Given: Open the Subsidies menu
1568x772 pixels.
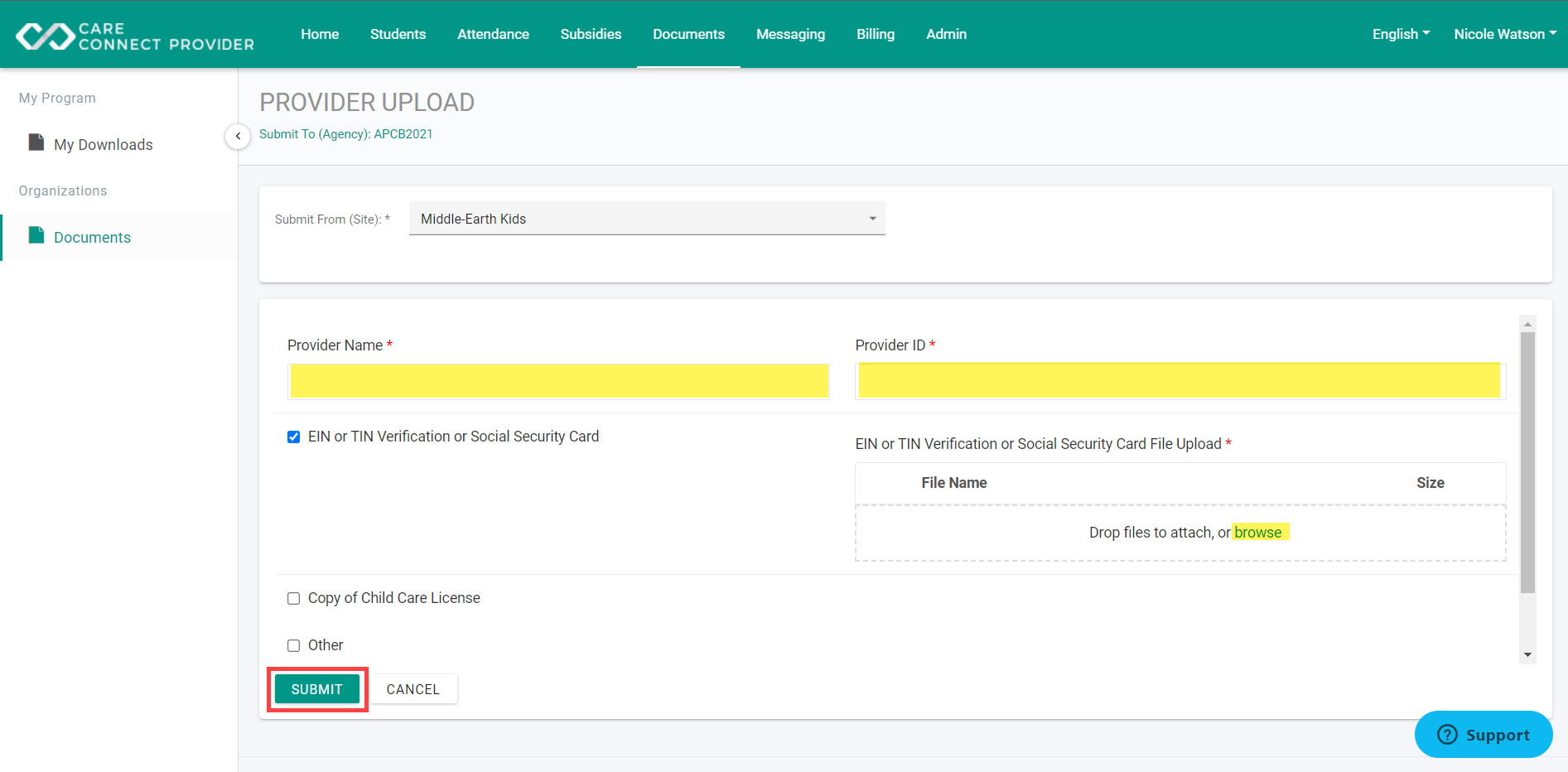Looking at the screenshot, I should pos(591,34).
